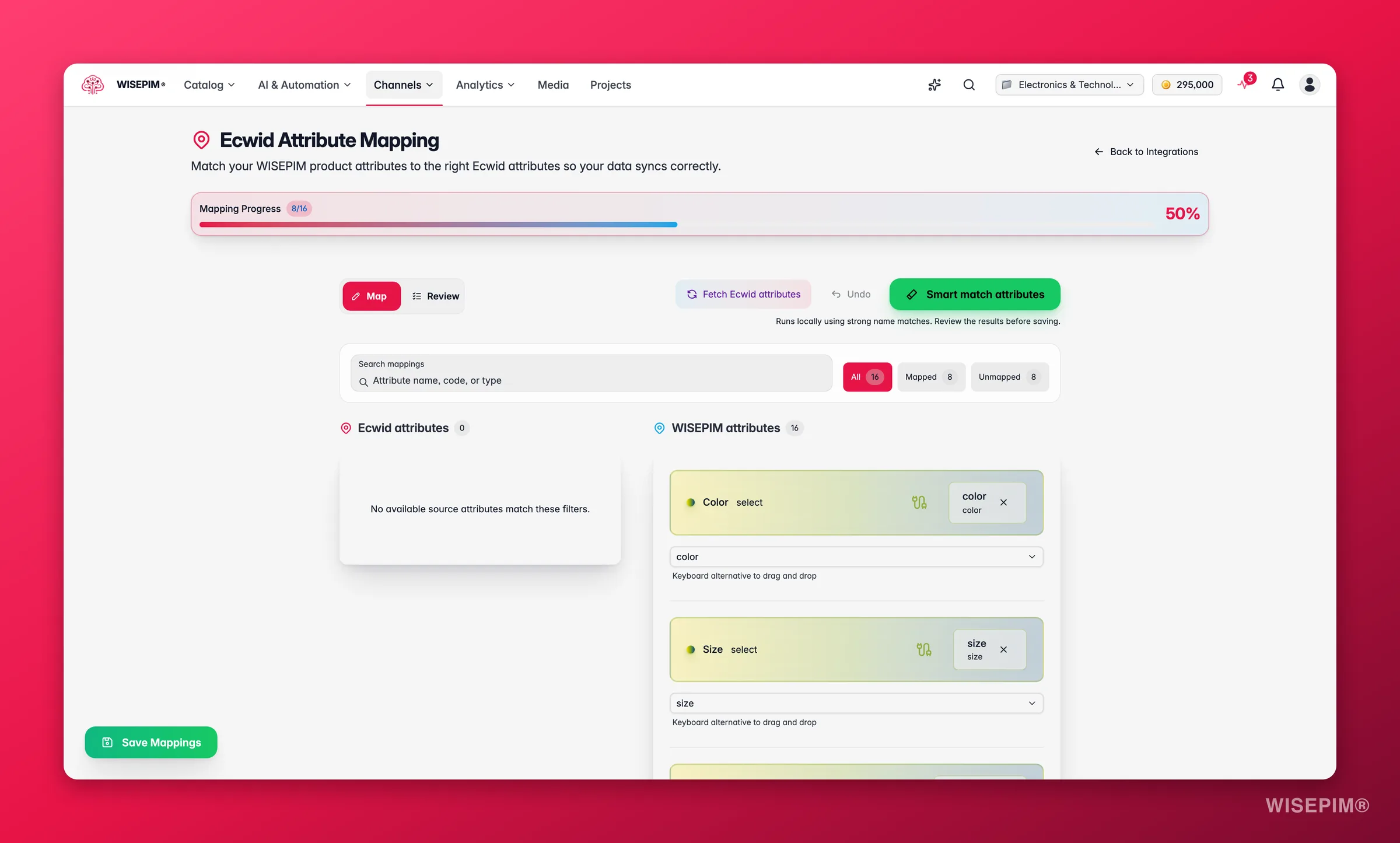This screenshot has height=843, width=1400.
Task: Click 'No available source attributes' message
Action: click(480, 509)
